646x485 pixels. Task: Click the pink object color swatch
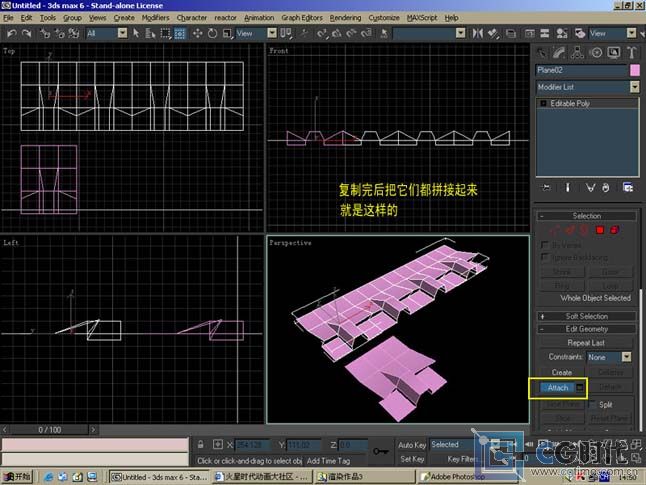pos(635,70)
